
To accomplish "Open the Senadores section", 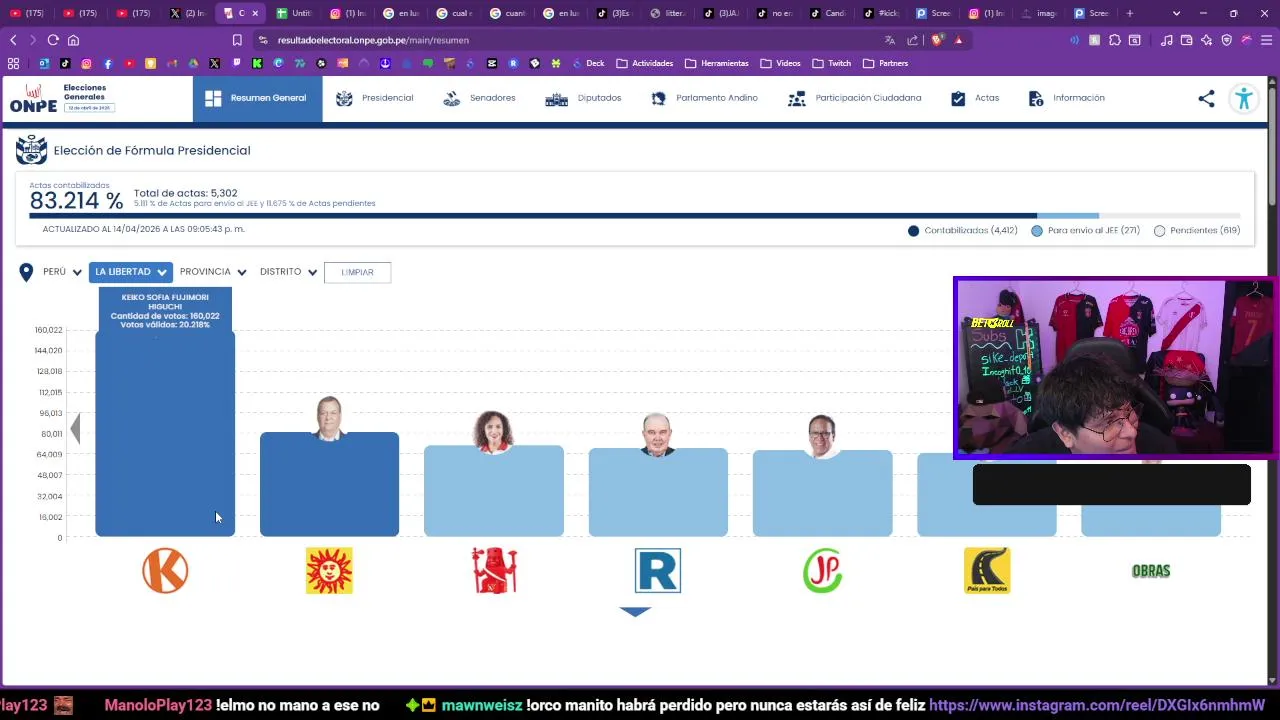I will click(x=479, y=98).
